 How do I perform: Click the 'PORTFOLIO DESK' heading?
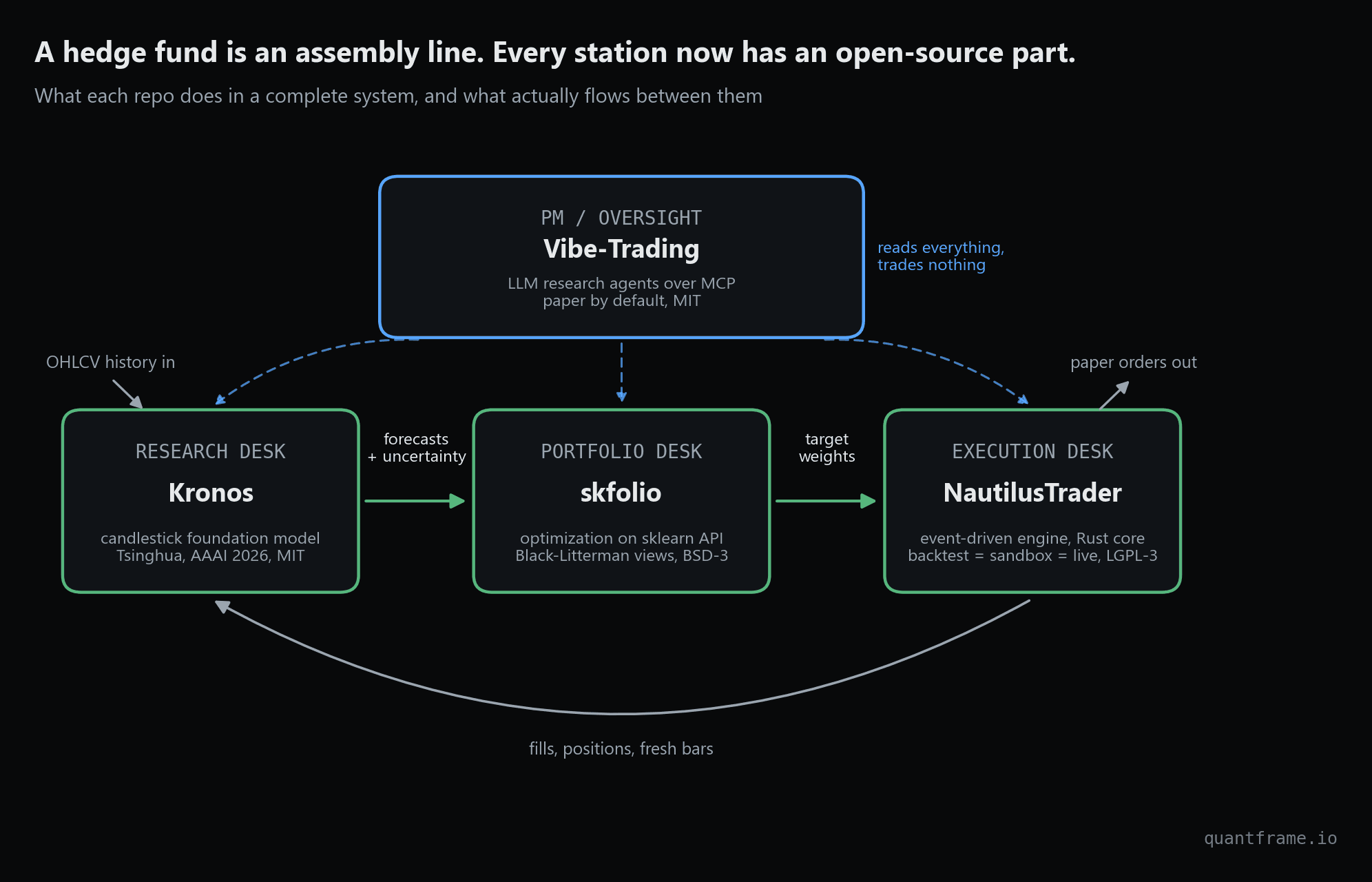[621, 451]
